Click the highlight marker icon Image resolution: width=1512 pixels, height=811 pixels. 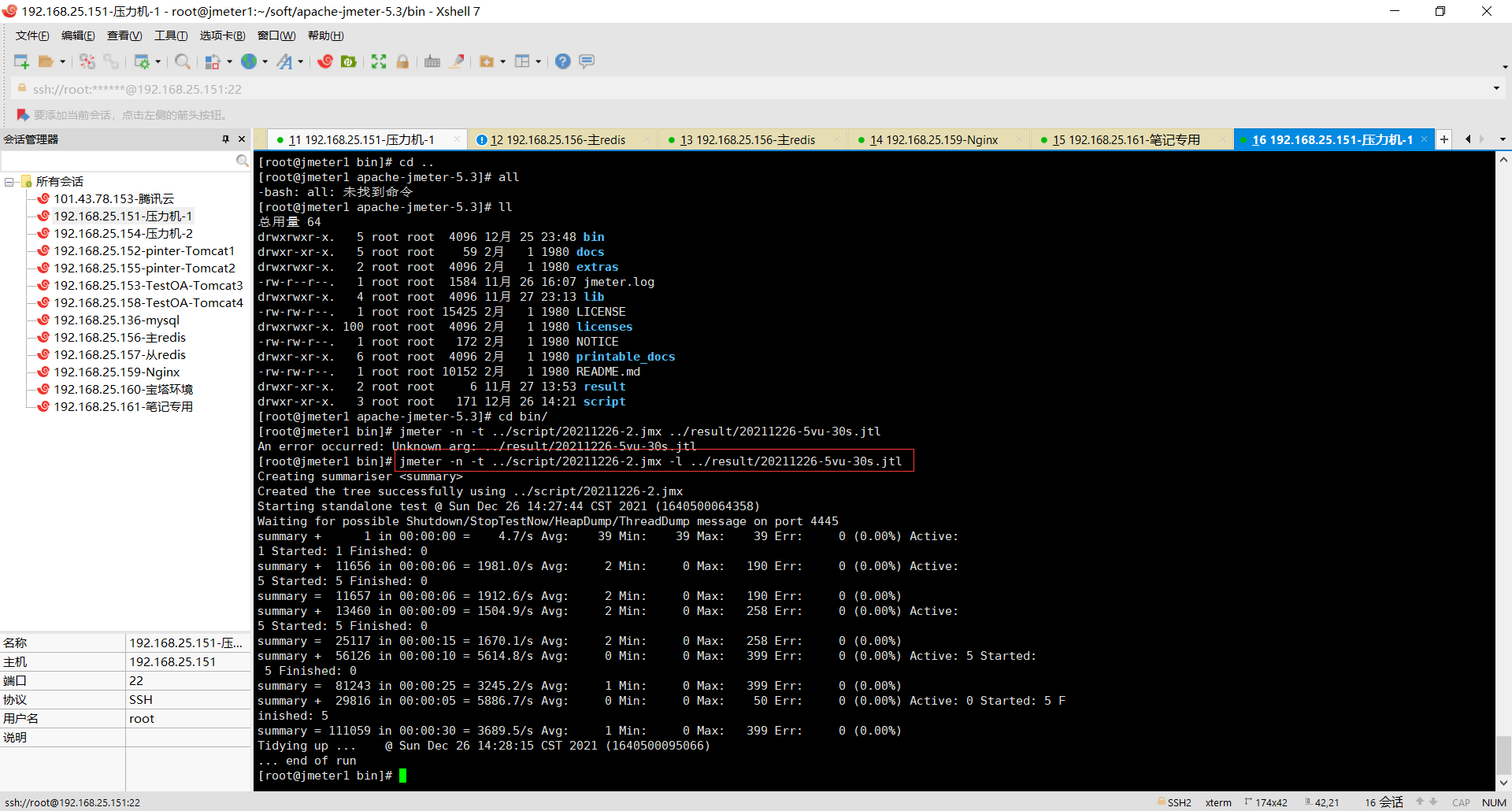click(457, 61)
